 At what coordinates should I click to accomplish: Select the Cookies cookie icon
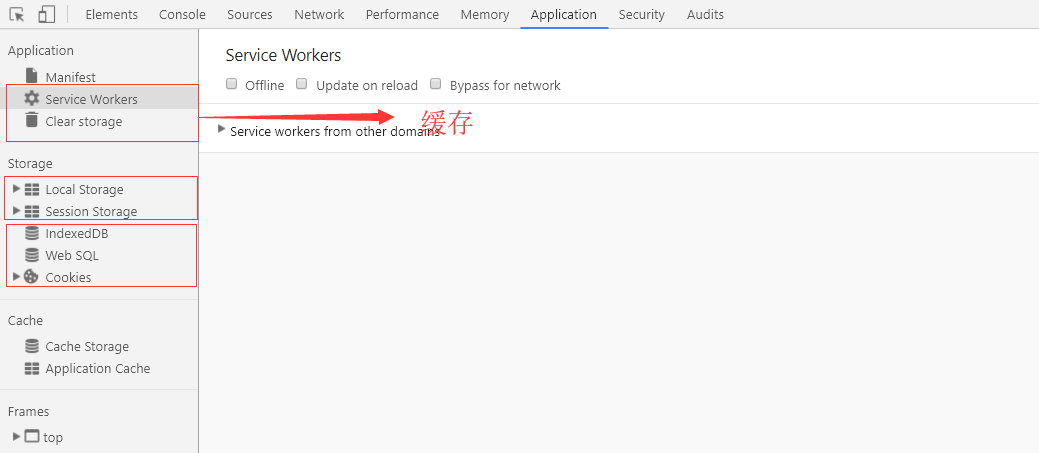(31, 277)
